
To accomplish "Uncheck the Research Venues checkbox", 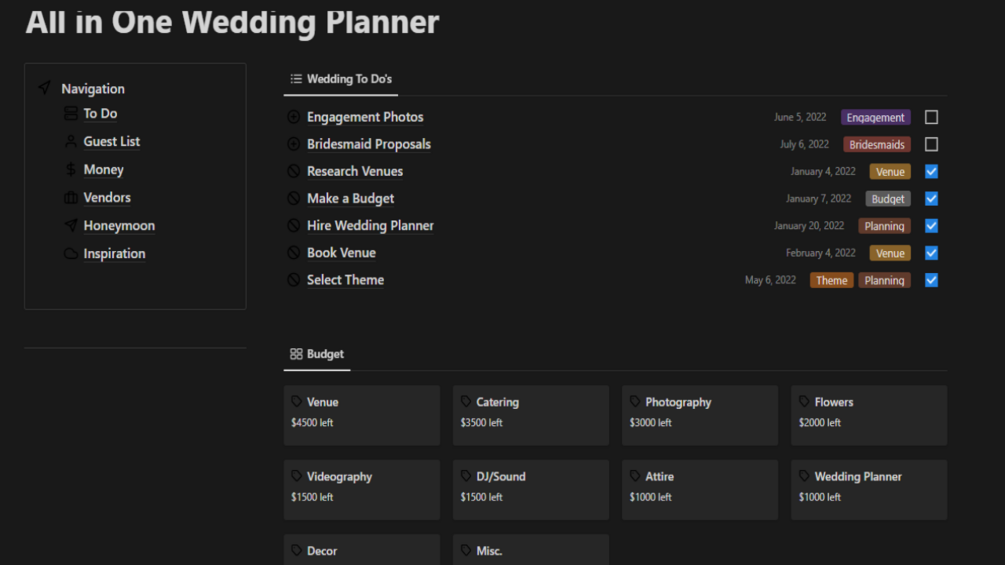I will [x=931, y=171].
